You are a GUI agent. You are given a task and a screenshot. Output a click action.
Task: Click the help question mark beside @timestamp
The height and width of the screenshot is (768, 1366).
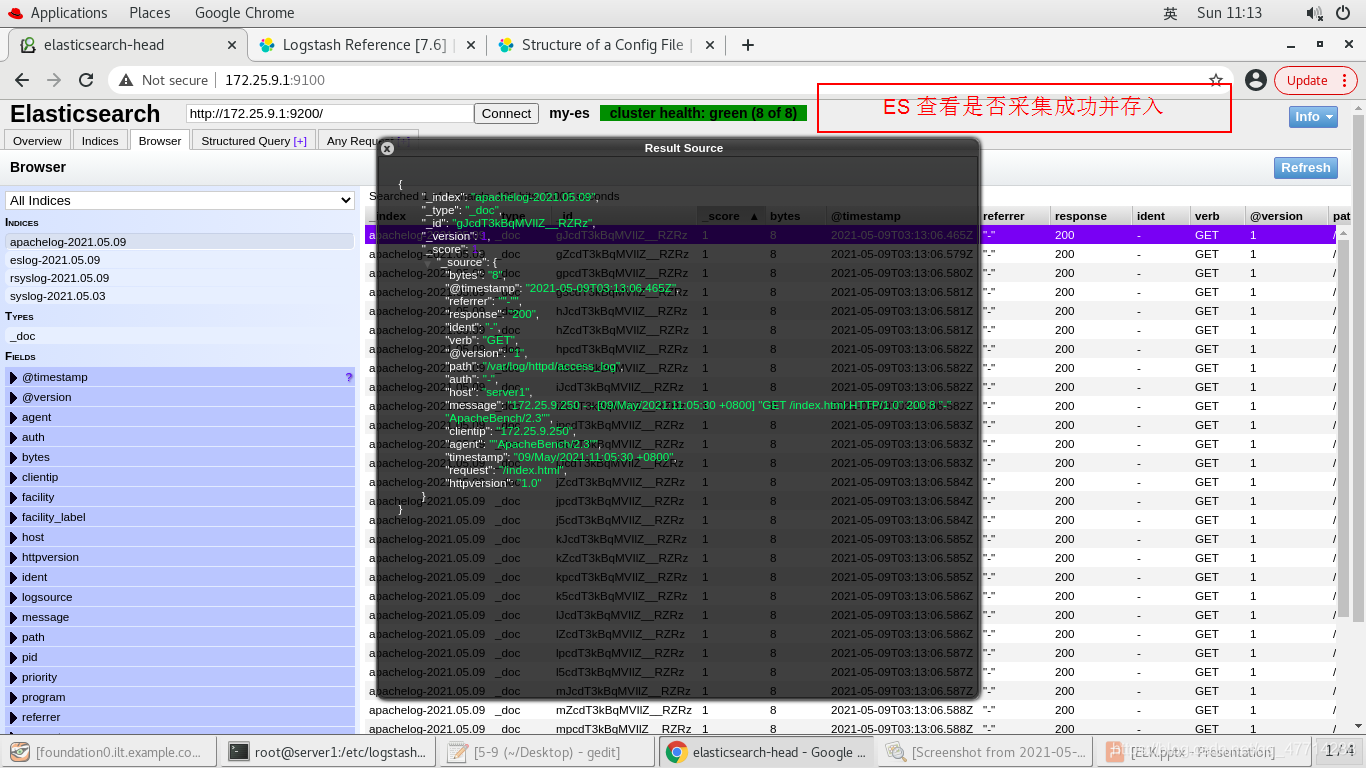click(x=349, y=377)
